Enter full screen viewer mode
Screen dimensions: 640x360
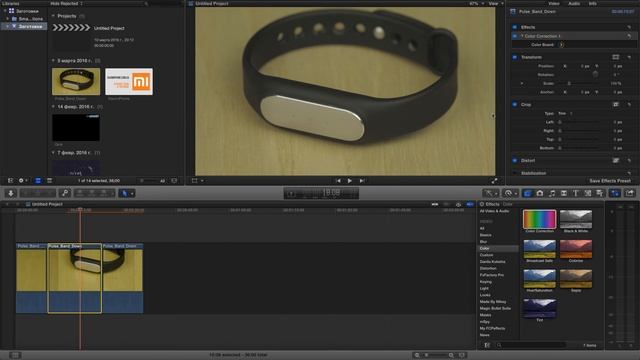[494, 180]
